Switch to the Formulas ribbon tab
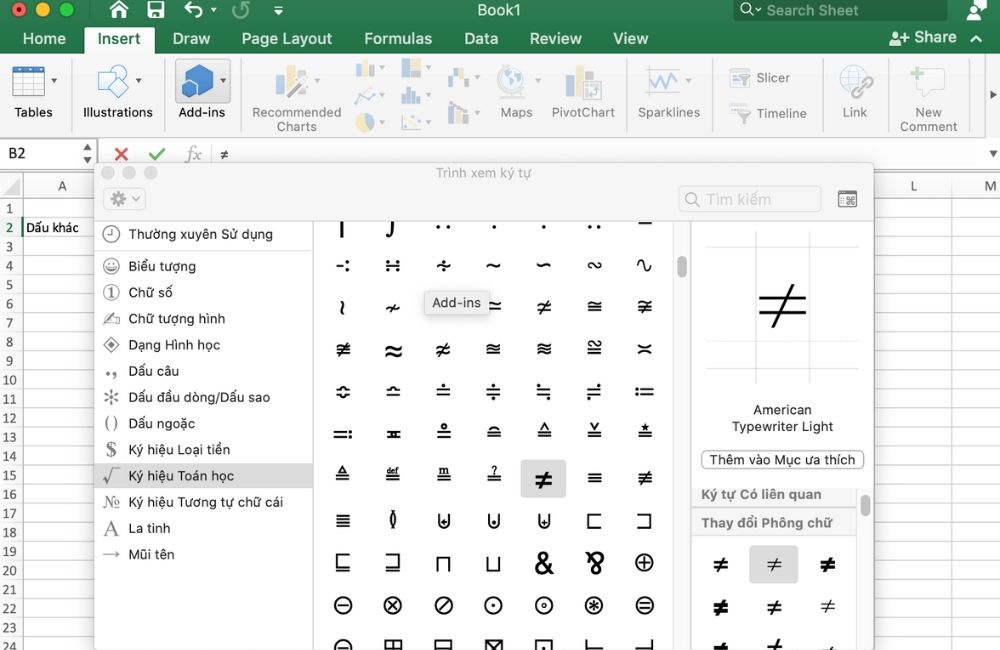This screenshot has height=650, width=1000. coord(398,39)
